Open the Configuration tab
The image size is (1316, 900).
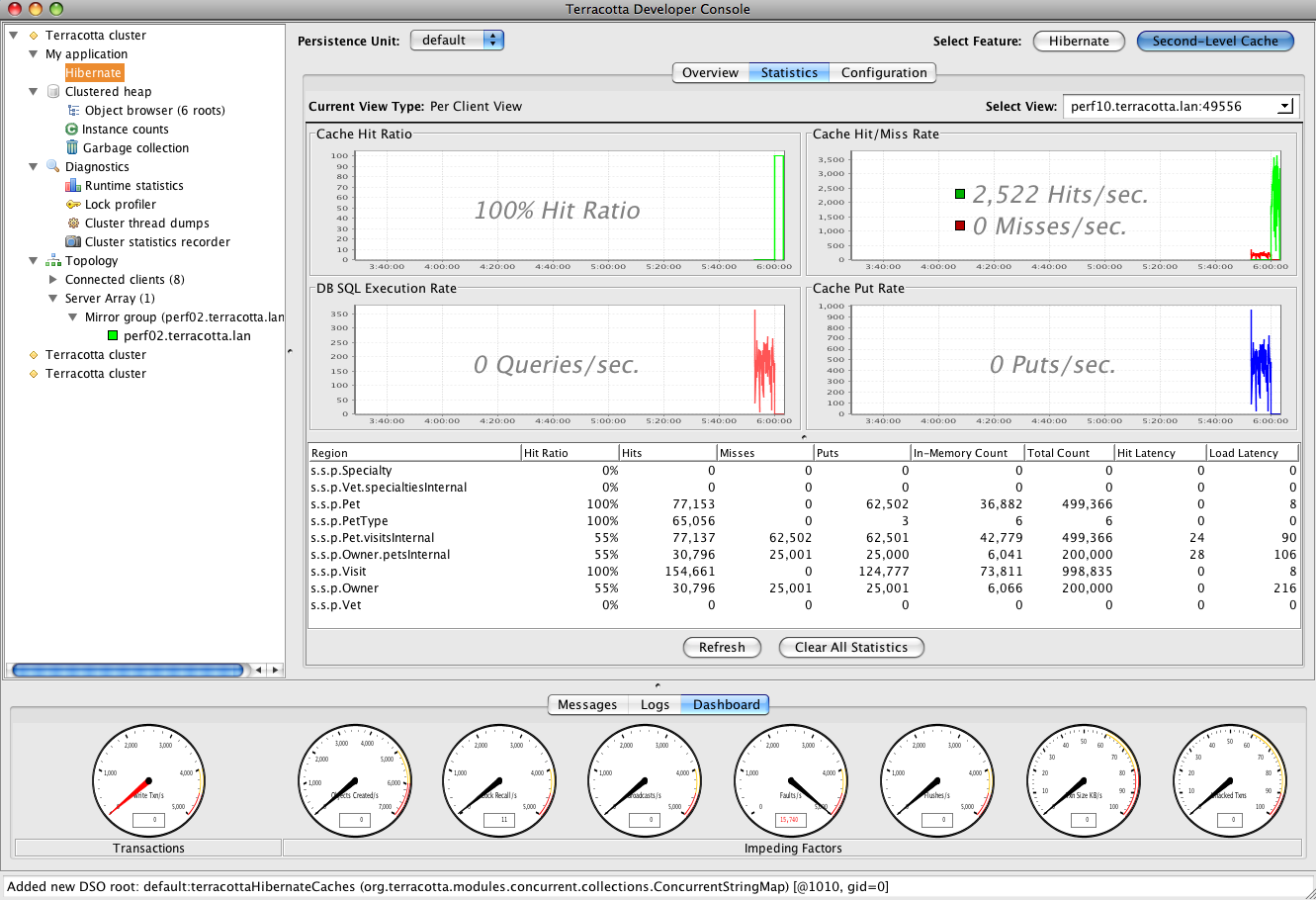pyautogui.click(x=884, y=72)
